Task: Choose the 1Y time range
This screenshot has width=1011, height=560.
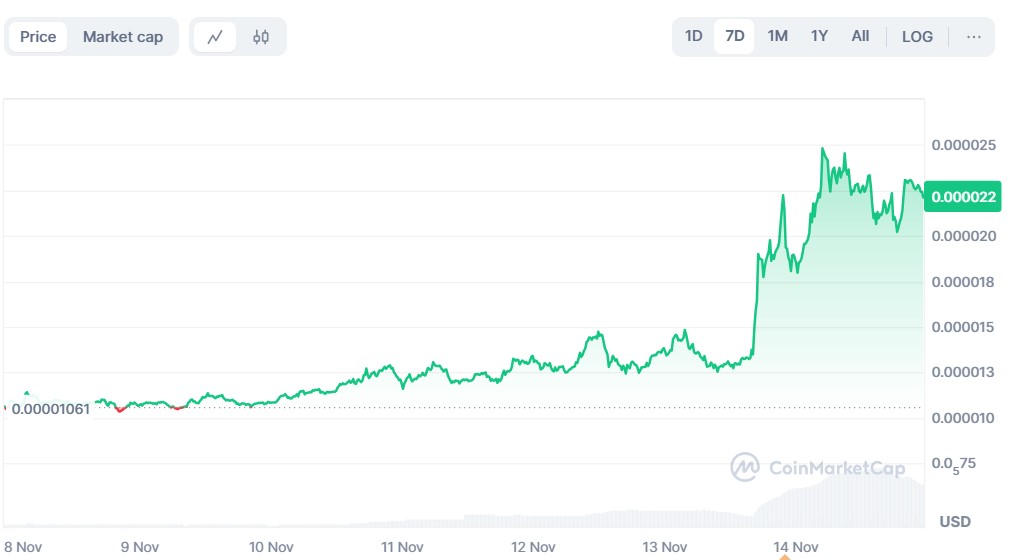Action: 819,37
